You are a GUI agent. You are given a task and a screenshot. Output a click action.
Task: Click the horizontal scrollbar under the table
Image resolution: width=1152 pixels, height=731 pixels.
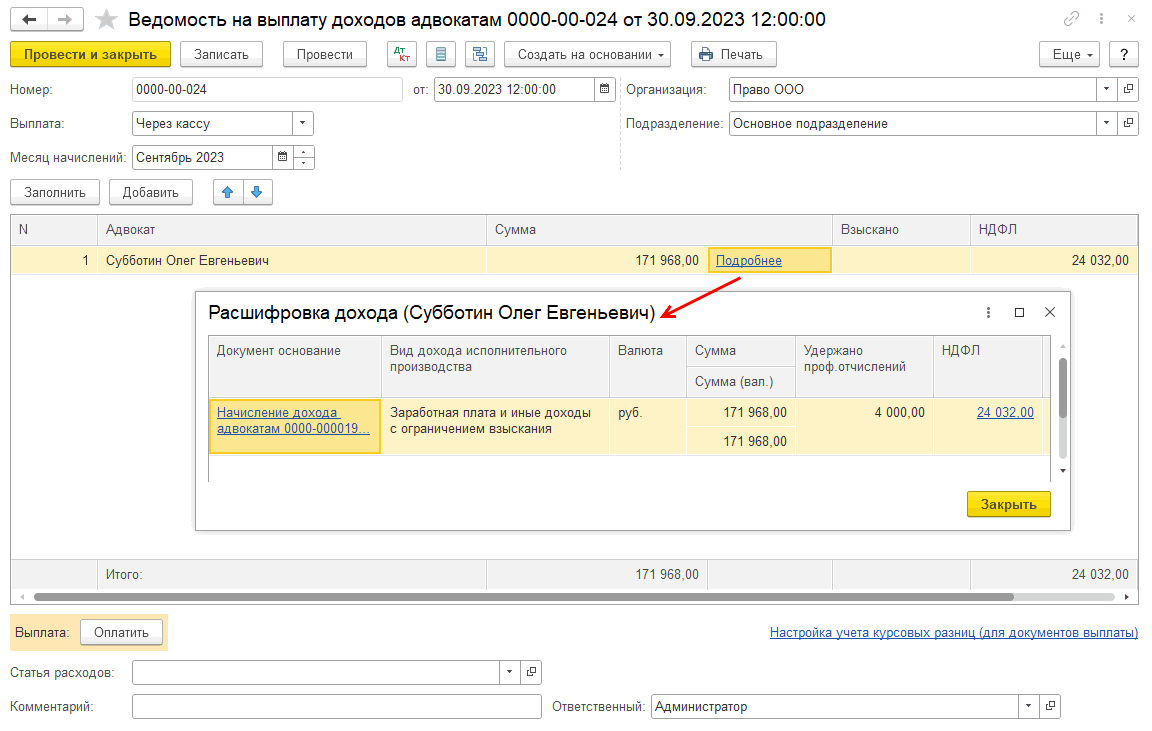click(x=560, y=597)
